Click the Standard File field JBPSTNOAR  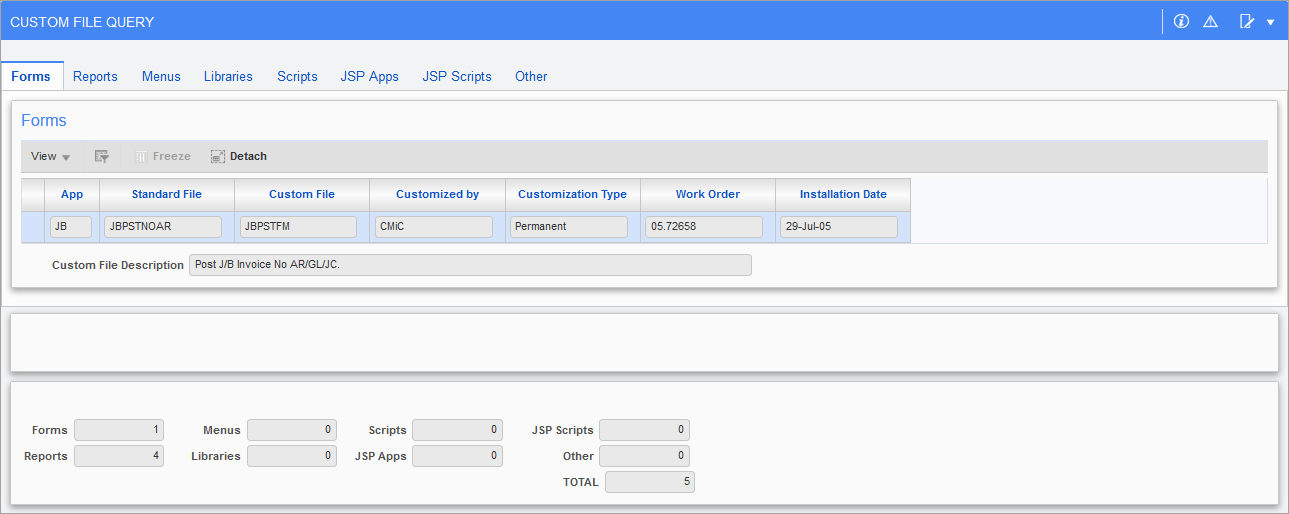pyautogui.click(x=163, y=227)
